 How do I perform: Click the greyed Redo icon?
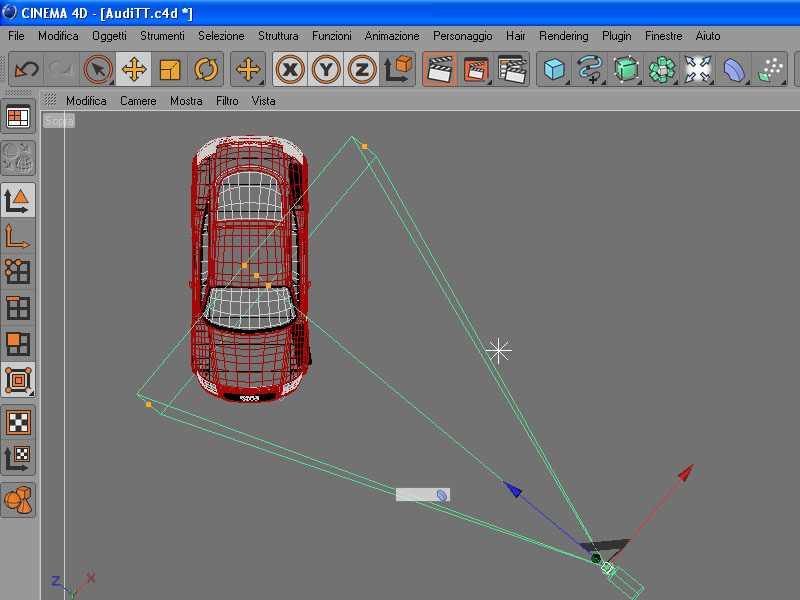click(x=61, y=69)
